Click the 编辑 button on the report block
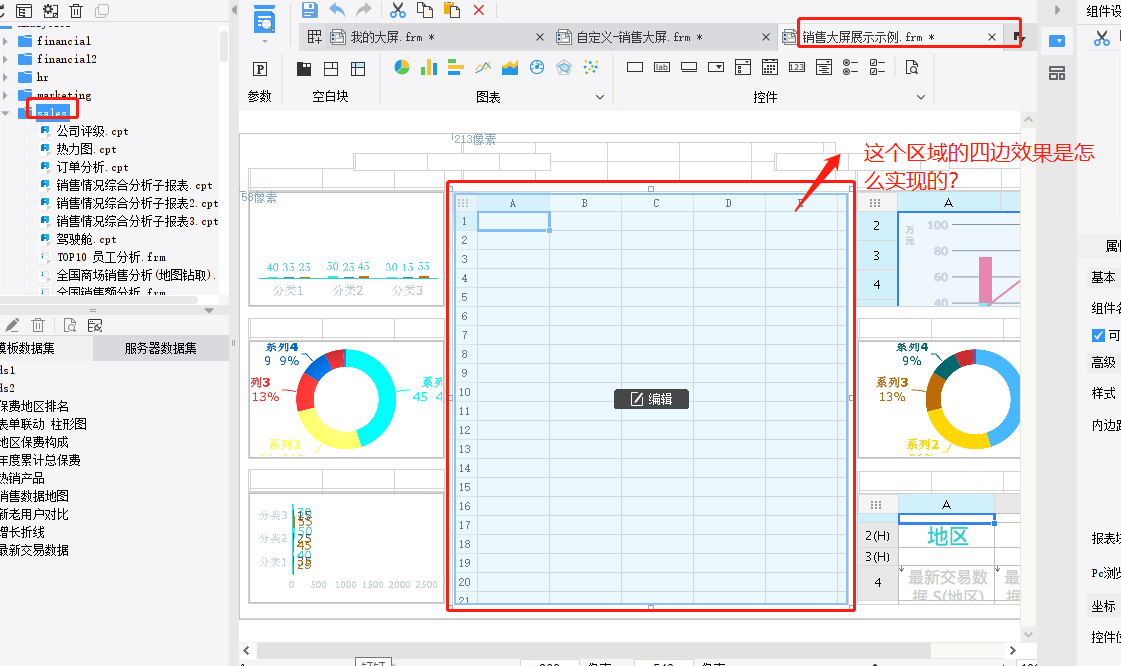 tap(651, 399)
